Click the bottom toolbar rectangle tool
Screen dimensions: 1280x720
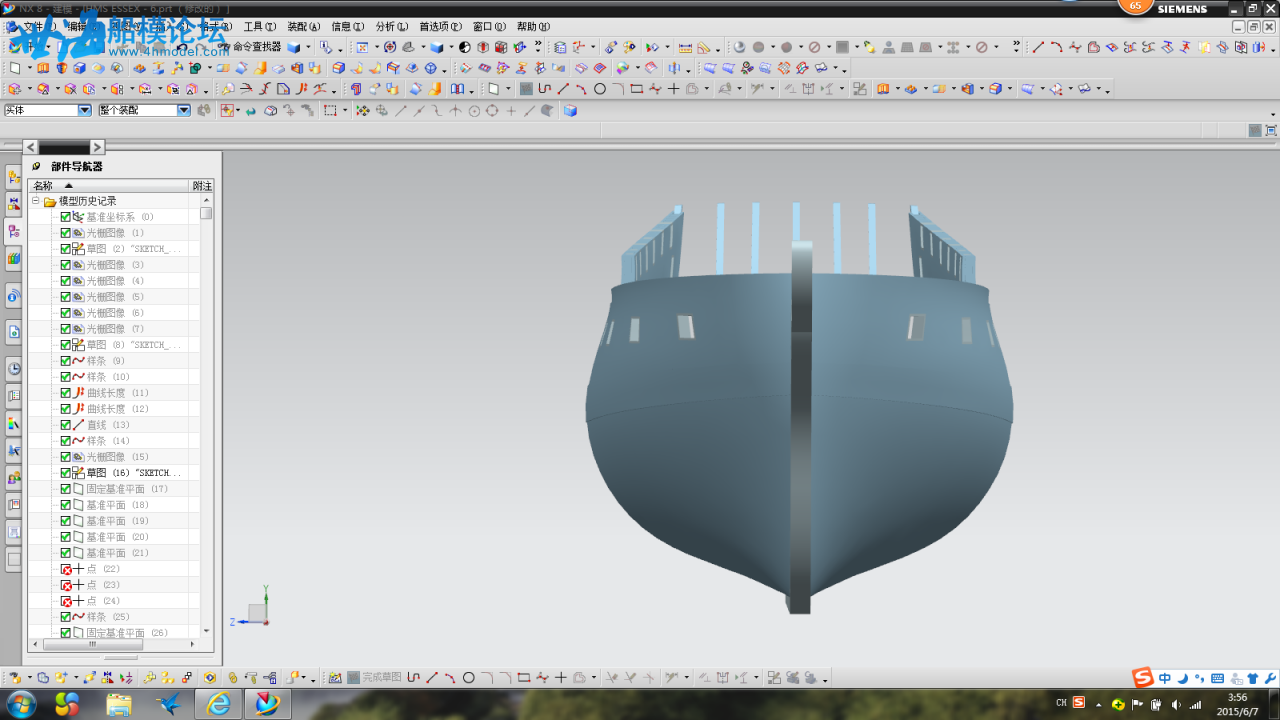coord(523,678)
